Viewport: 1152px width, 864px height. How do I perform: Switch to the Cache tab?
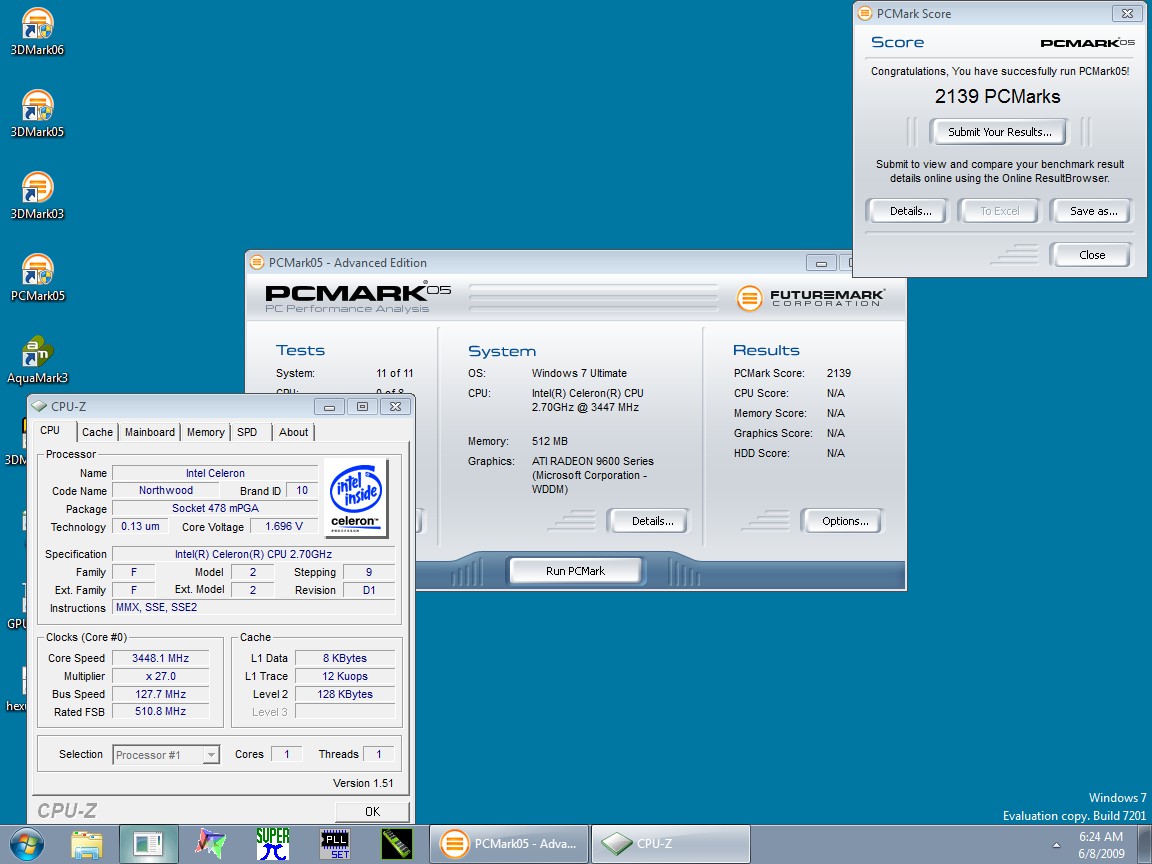[x=97, y=432]
